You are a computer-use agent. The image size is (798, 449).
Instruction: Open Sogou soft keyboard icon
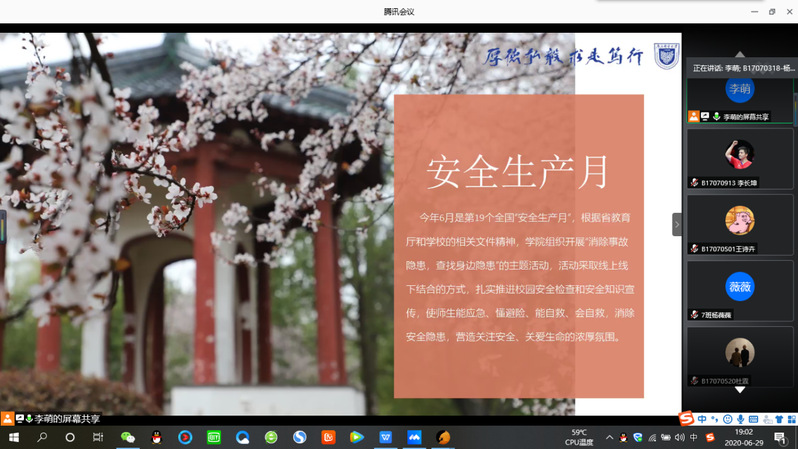[753, 419]
